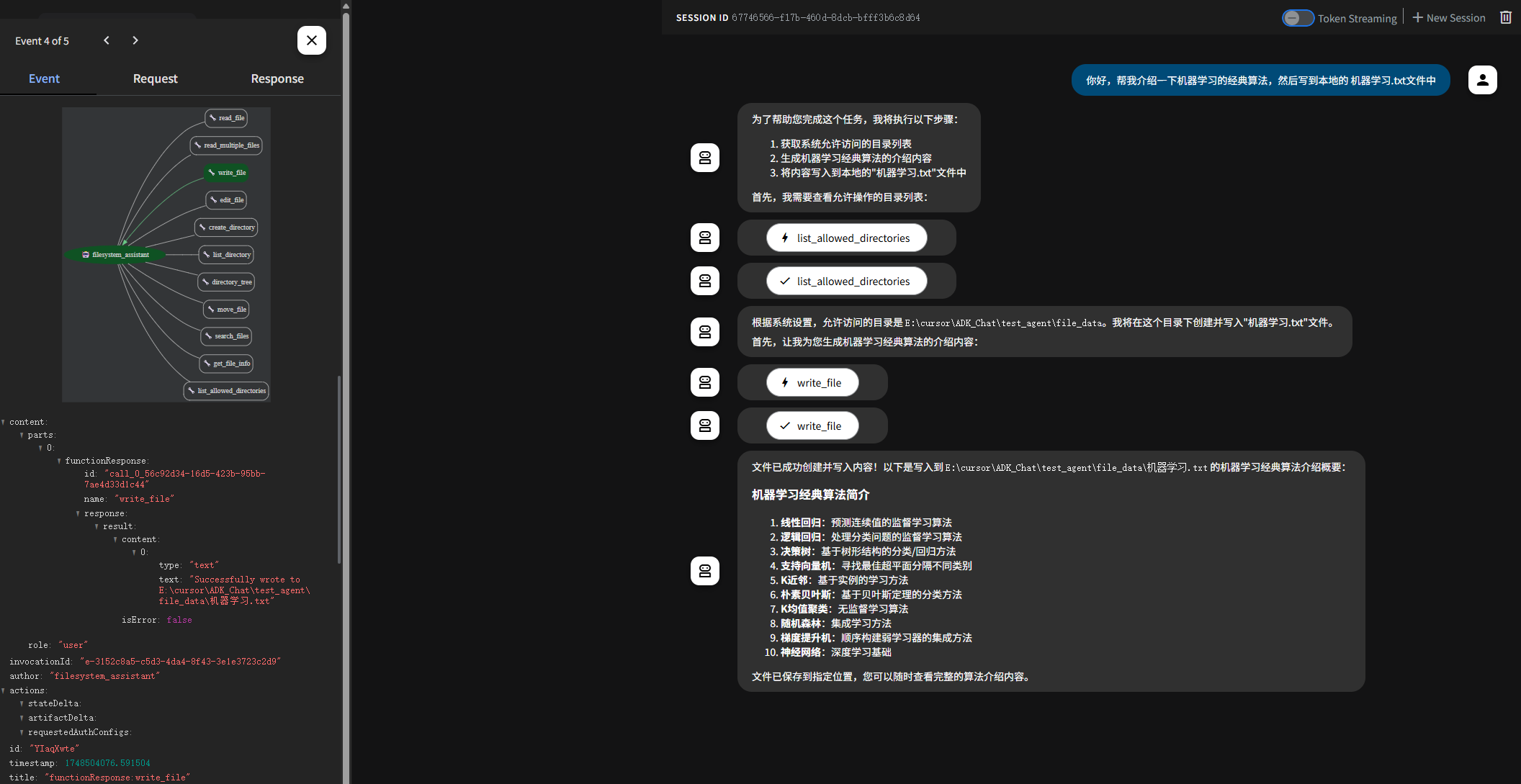Collapse the result tree node
The height and width of the screenshot is (784, 1521).
(97, 526)
